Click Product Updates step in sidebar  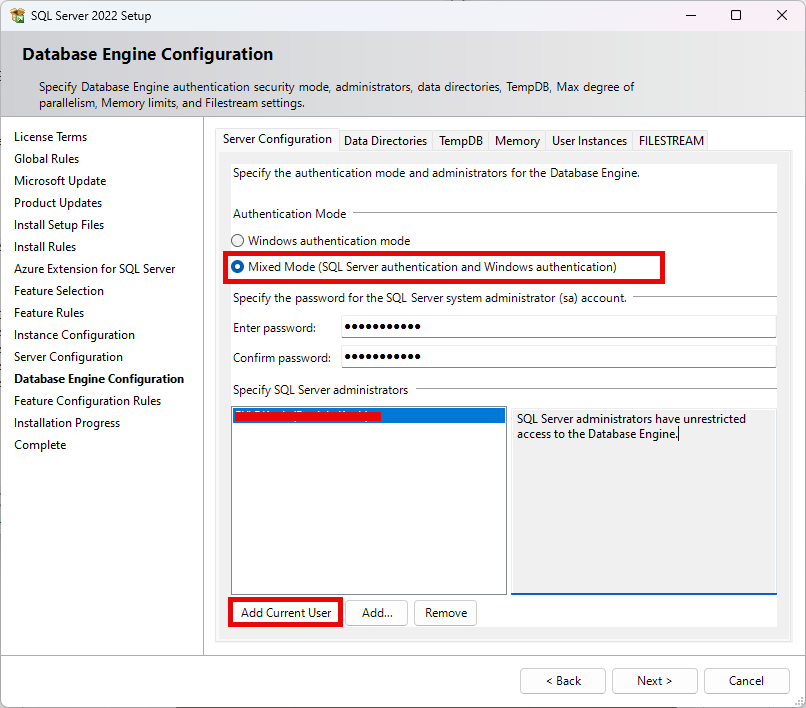(58, 203)
